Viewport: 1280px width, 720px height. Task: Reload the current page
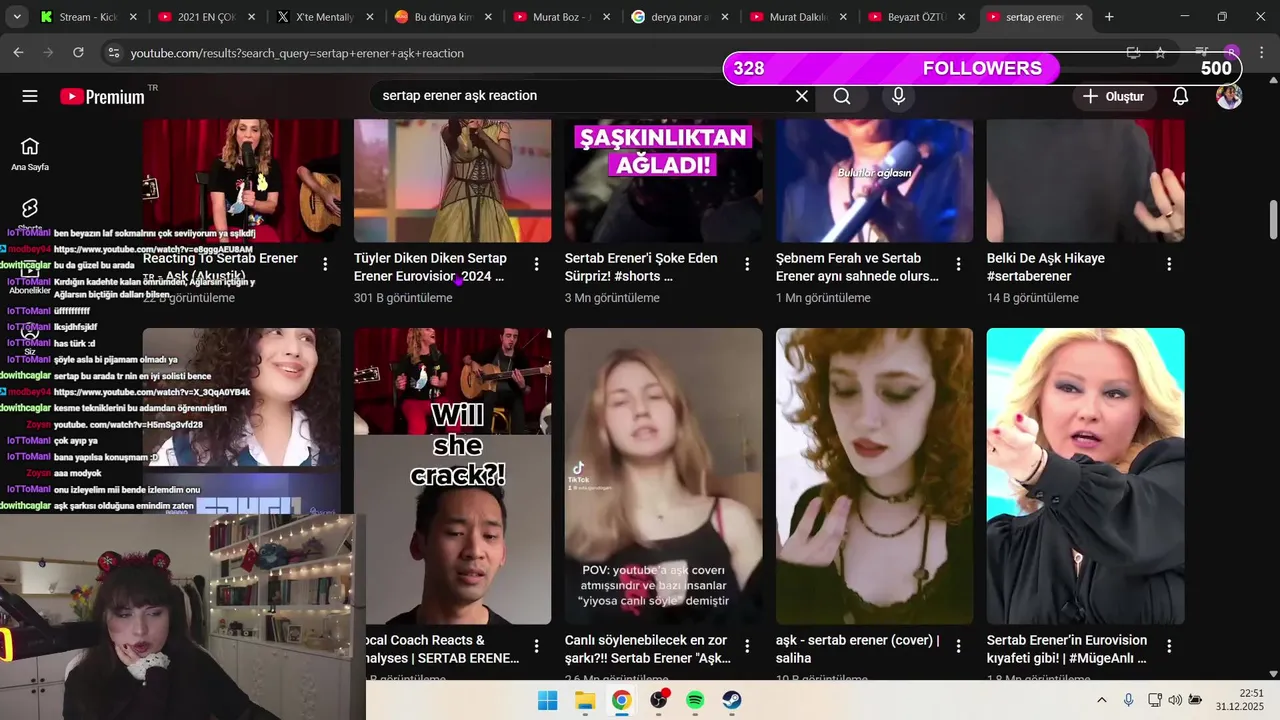click(x=78, y=53)
